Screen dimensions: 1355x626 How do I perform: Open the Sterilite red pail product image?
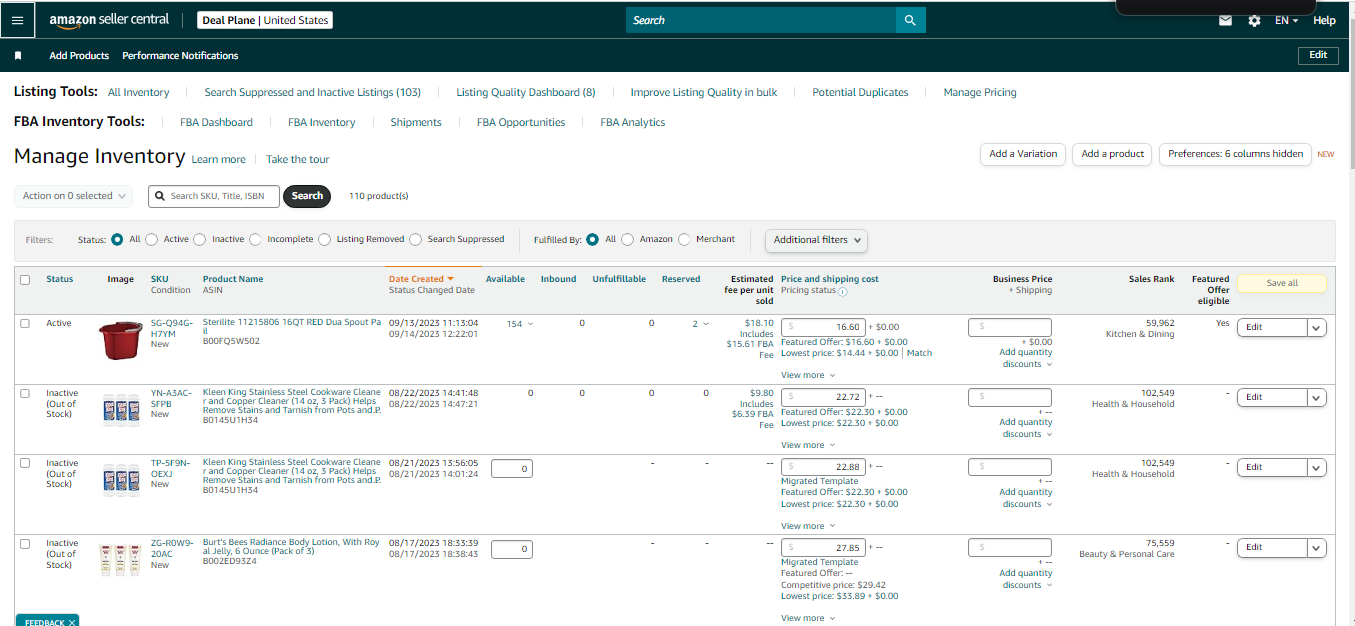(x=121, y=340)
